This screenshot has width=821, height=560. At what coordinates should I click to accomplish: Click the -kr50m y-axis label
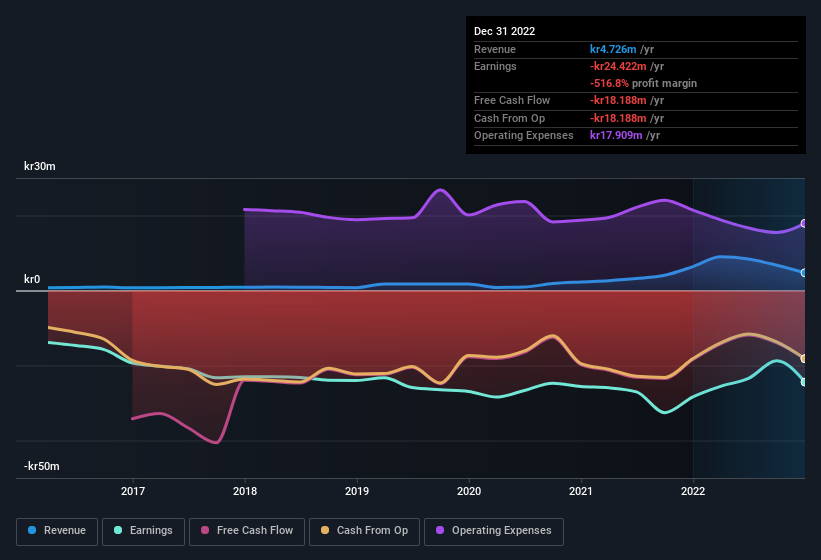42,466
